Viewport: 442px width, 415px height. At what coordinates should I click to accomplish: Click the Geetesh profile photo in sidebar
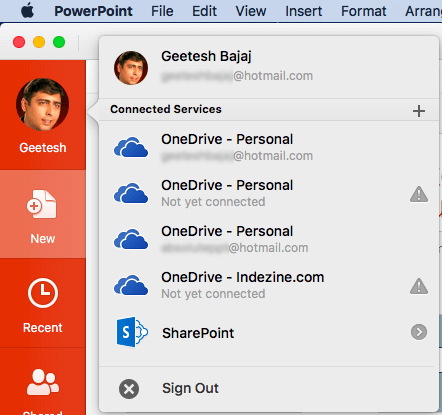pos(43,104)
